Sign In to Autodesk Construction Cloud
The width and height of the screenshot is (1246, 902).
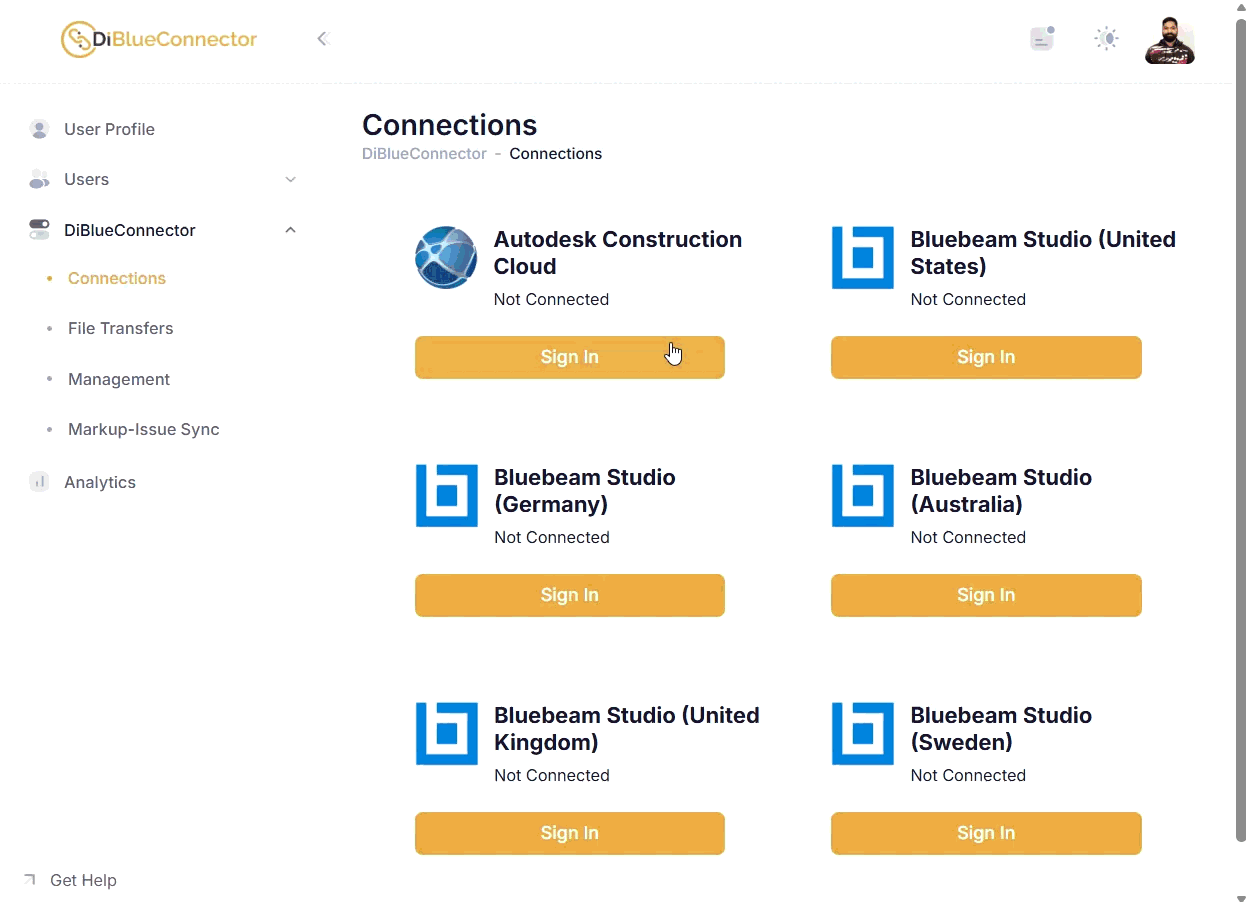[x=570, y=357]
